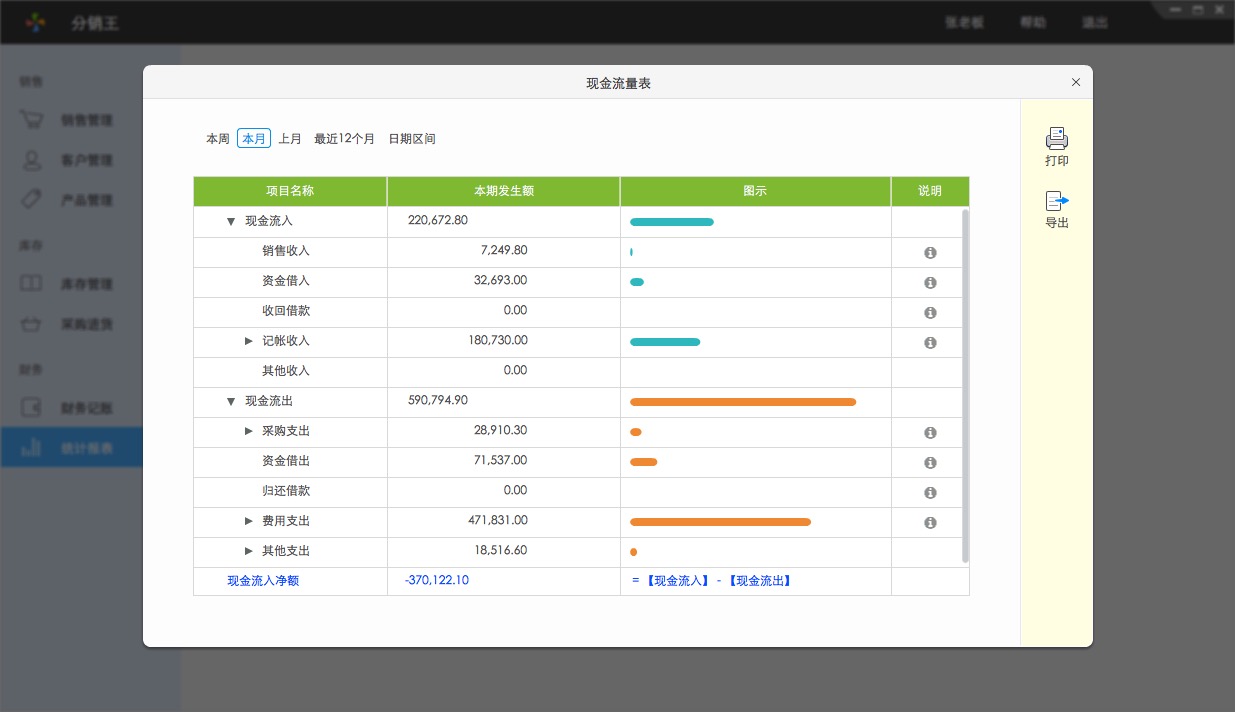Click info icon for 费用支出 row

tap(930, 523)
